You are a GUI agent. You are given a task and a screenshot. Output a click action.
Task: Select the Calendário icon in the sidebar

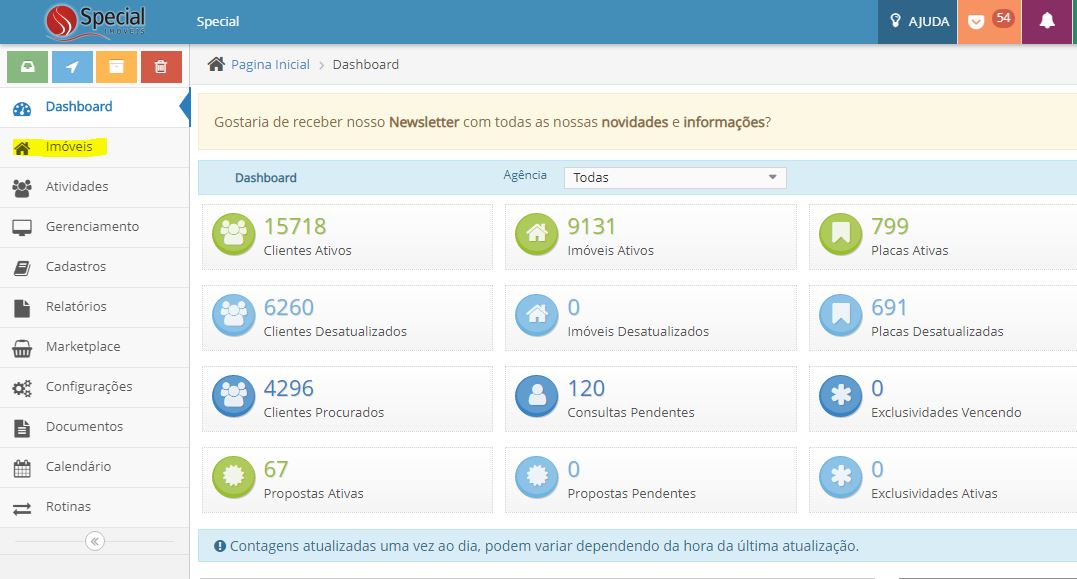[x=22, y=467]
